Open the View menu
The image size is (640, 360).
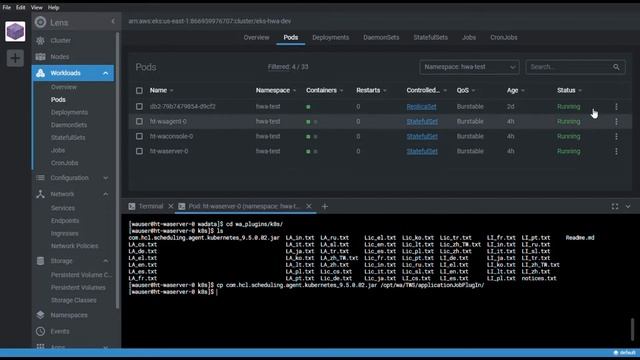(36, 7)
